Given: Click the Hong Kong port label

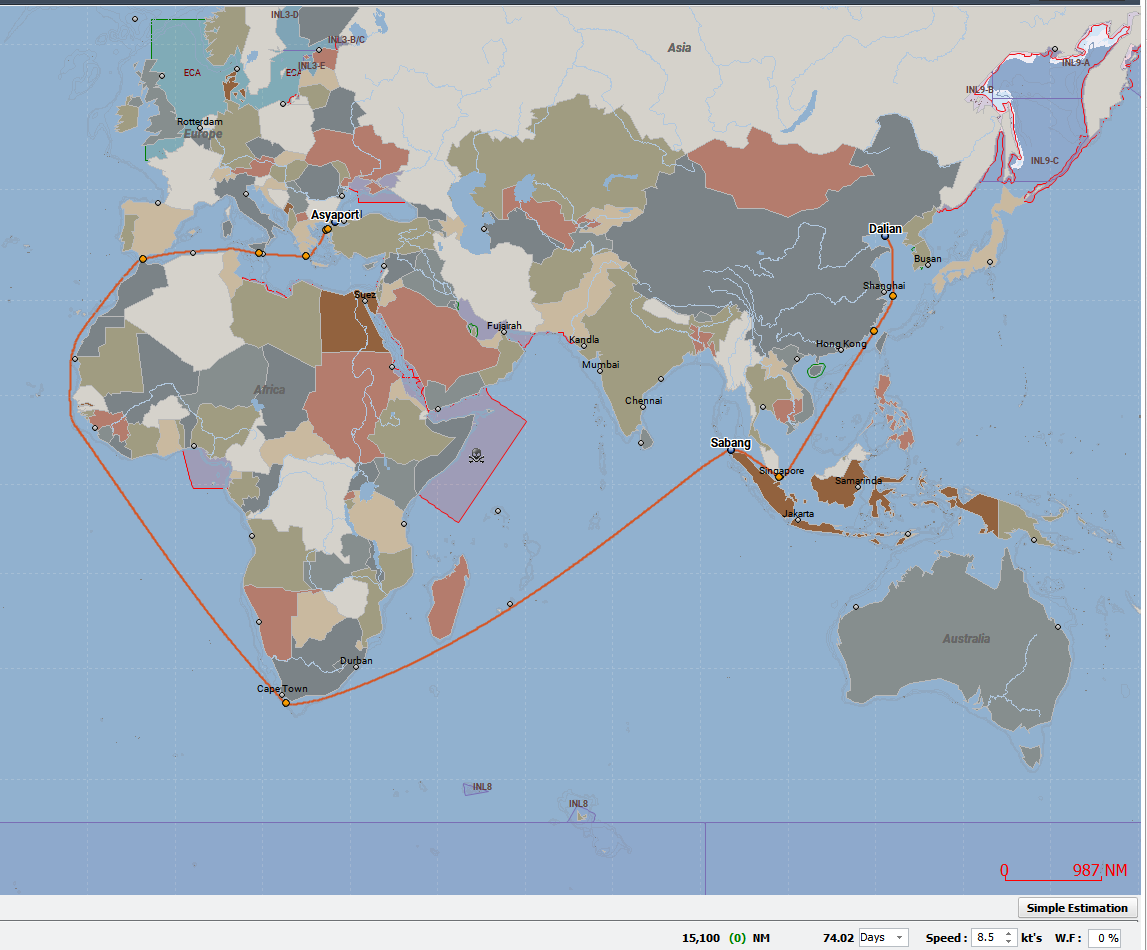Looking at the screenshot, I should 840,344.
